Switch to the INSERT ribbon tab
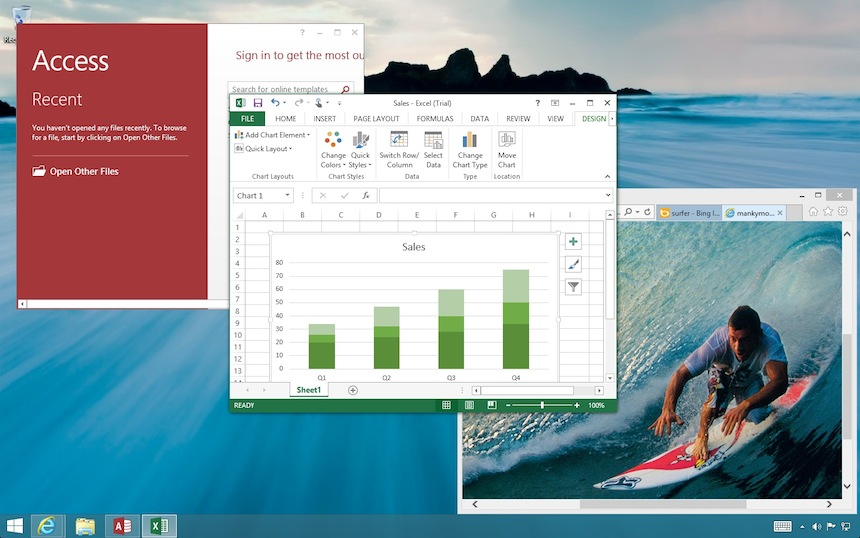 tap(325, 118)
